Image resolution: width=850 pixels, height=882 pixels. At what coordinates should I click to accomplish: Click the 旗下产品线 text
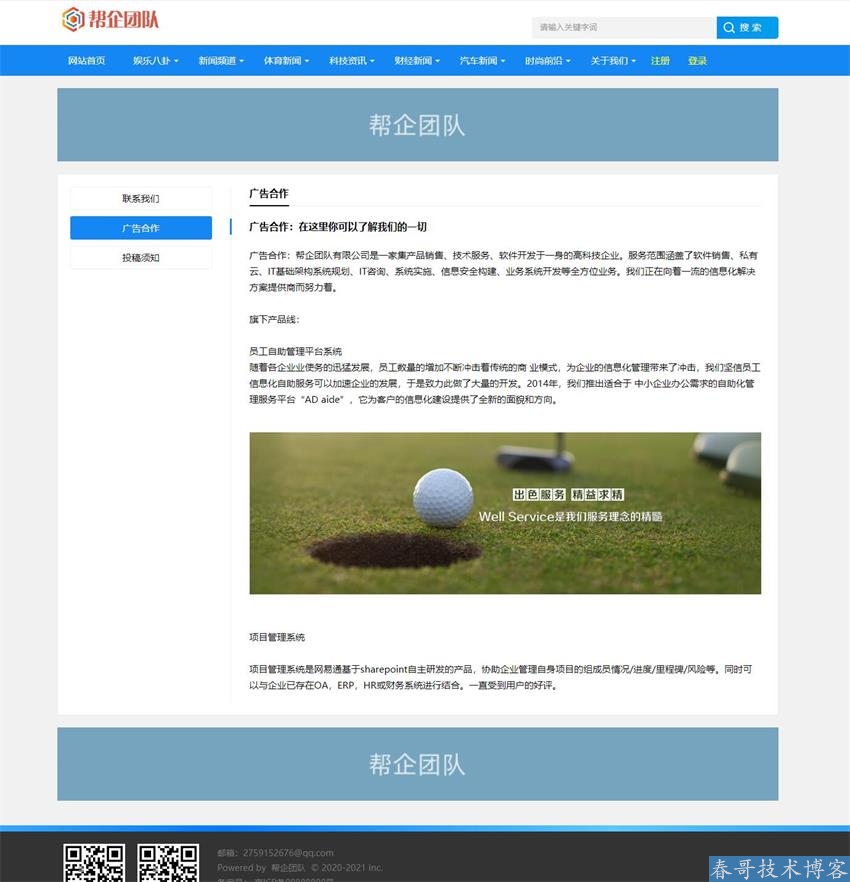coord(275,320)
